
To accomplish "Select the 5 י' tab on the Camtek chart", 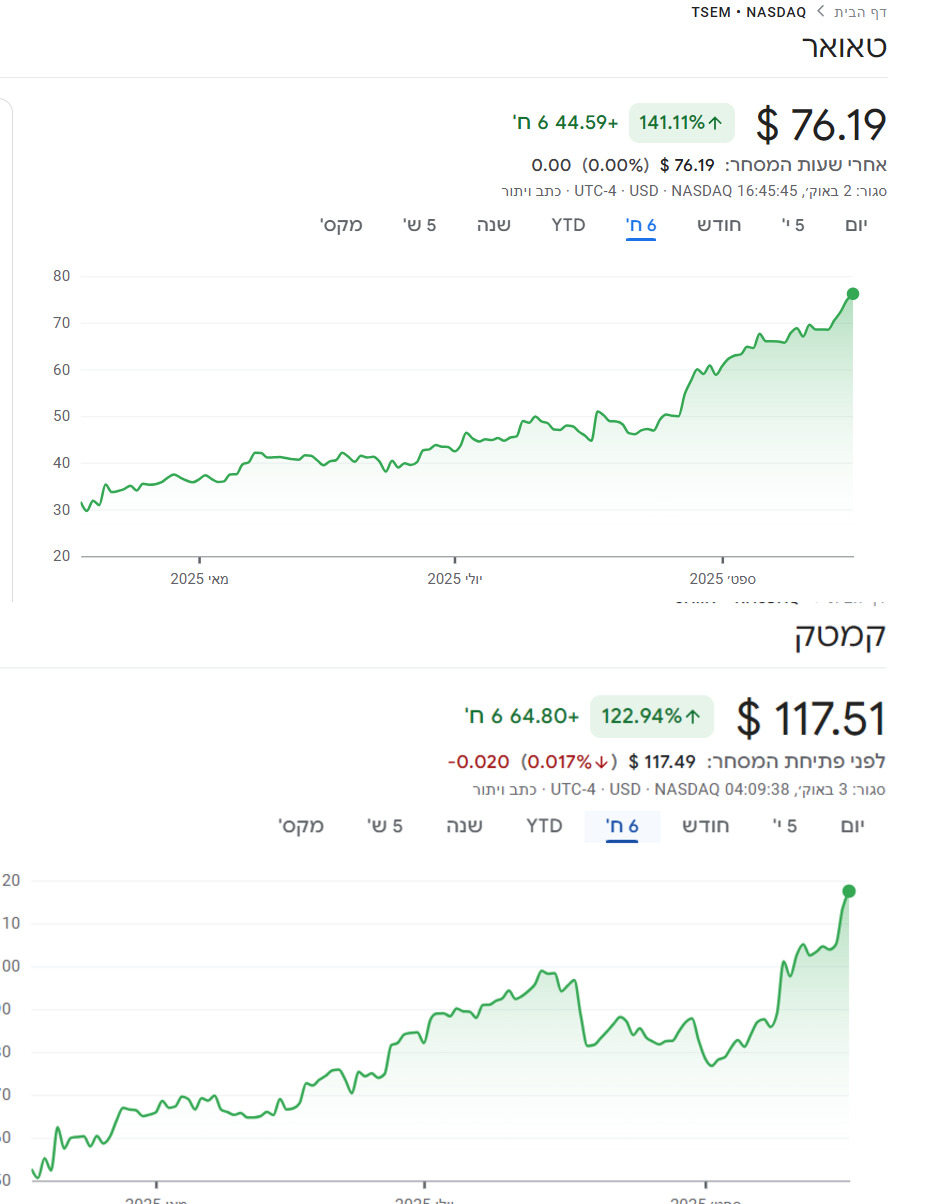I will [785, 826].
